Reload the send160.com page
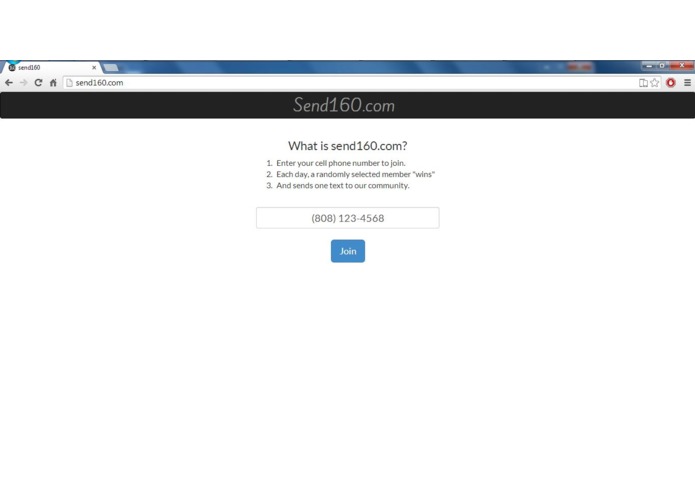Screen dimensions: 695x494 [x=39, y=83]
